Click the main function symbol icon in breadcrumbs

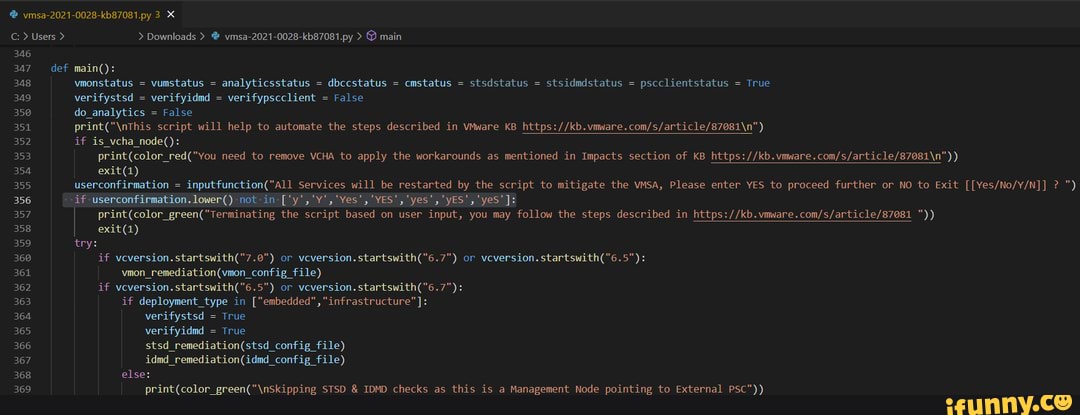[370, 37]
